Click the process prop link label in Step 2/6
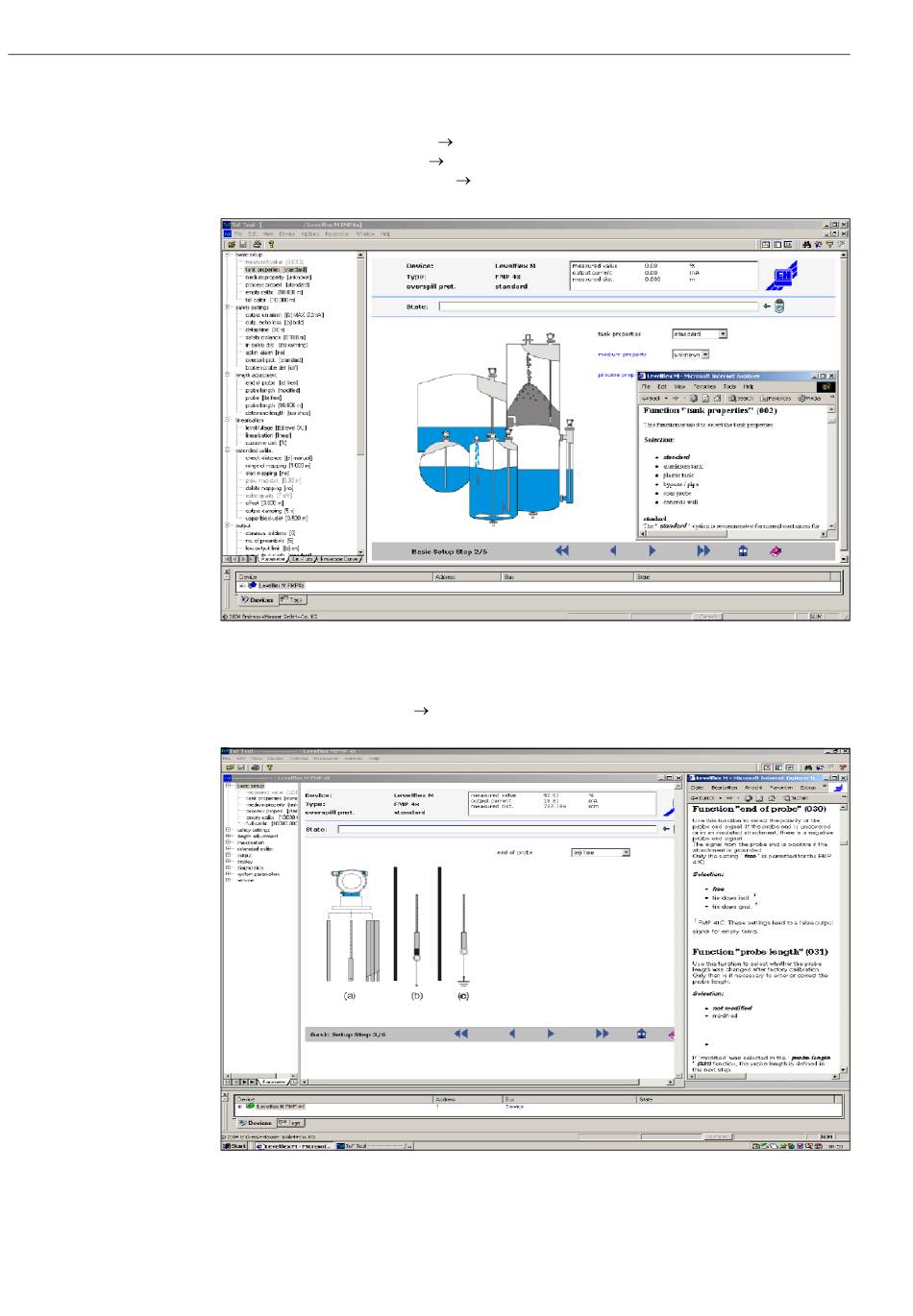 (616, 375)
